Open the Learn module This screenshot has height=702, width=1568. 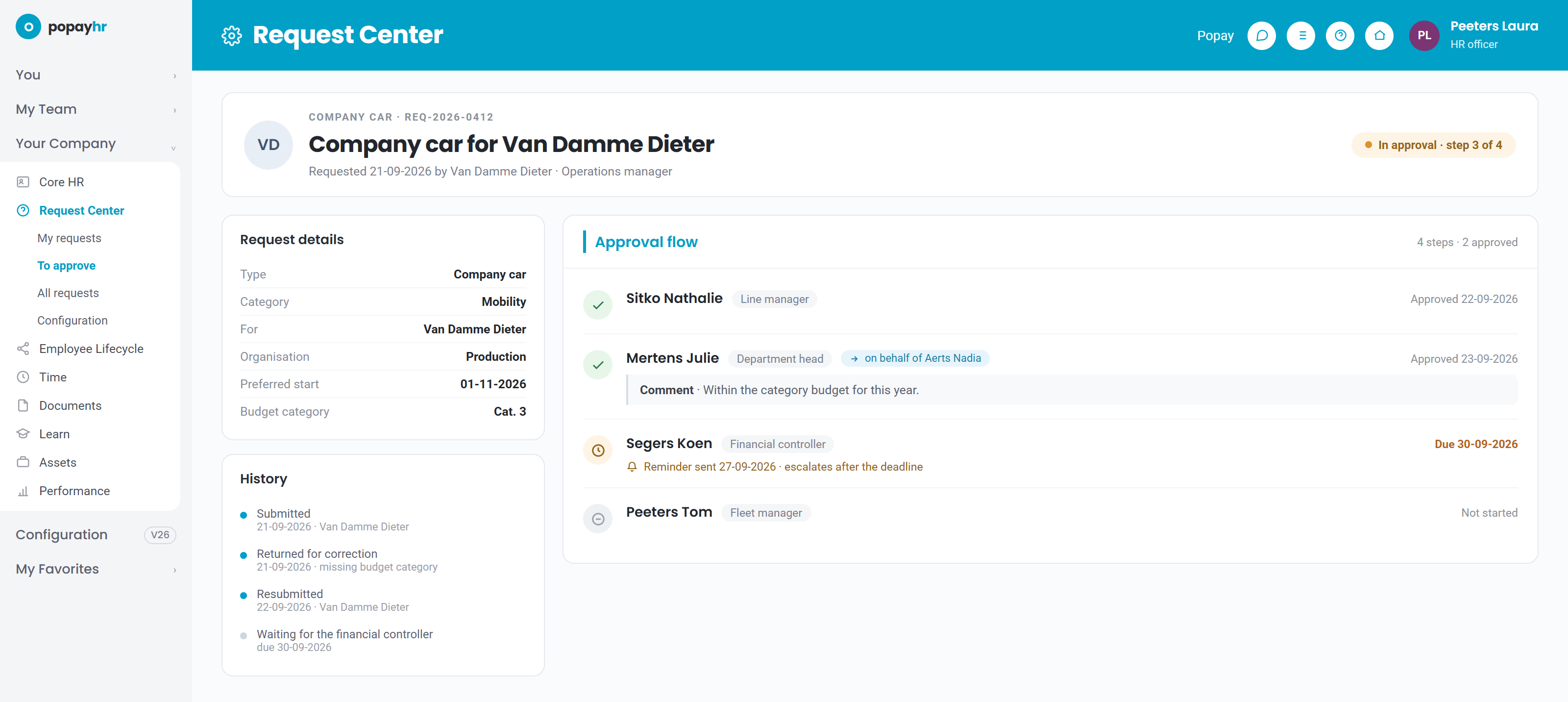(x=90, y=434)
